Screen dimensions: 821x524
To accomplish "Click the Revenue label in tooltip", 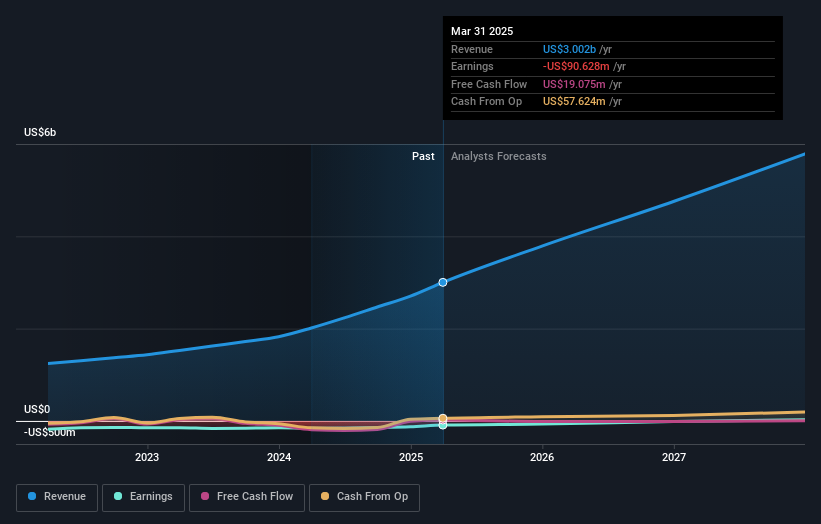I will coord(472,49).
